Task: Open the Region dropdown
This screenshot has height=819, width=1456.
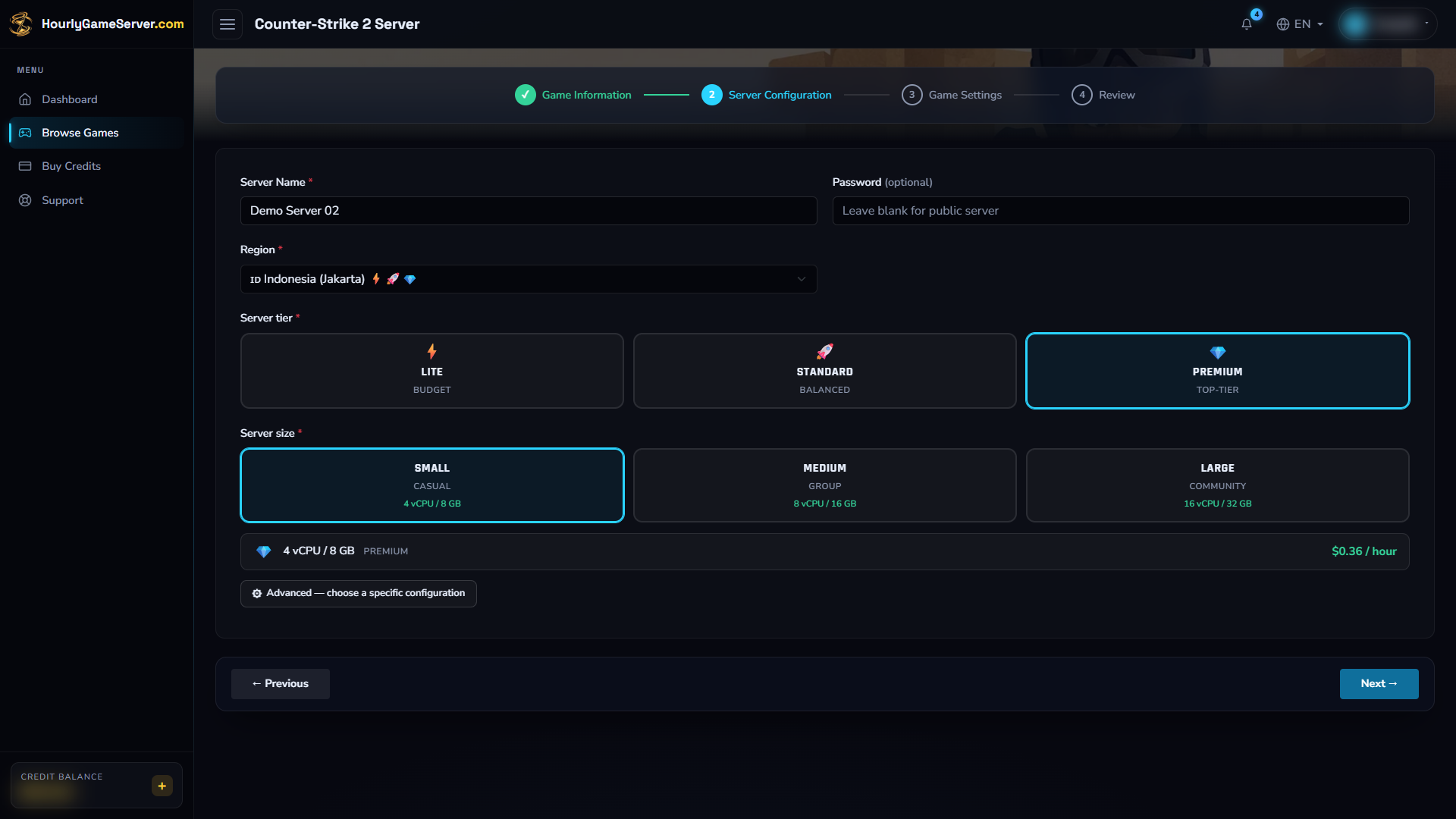Action: 529,279
